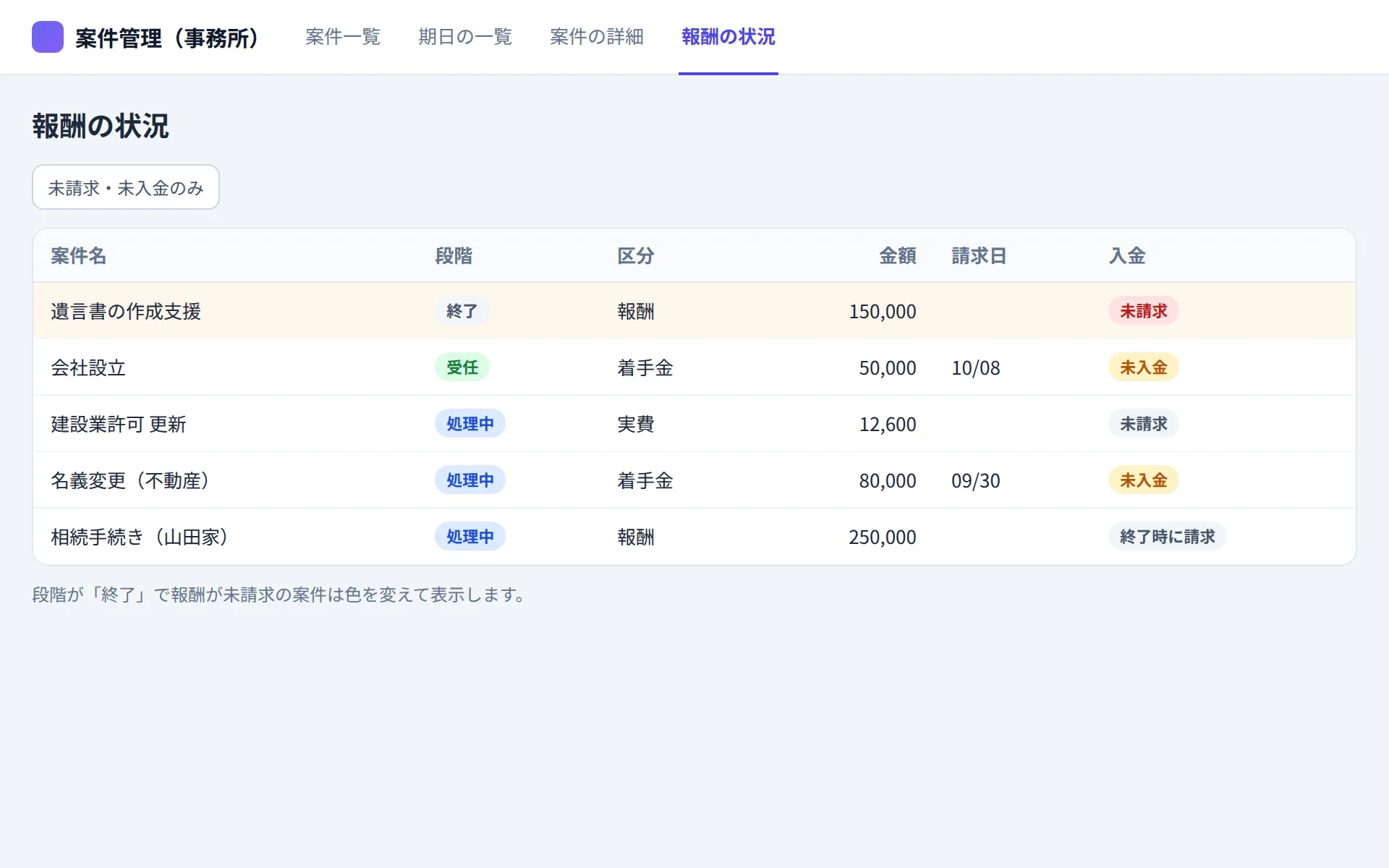Image resolution: width=1389 pixels, height=868 pixels.
Task: Click the 請求日 column header
Action: (x=979, y=255)
